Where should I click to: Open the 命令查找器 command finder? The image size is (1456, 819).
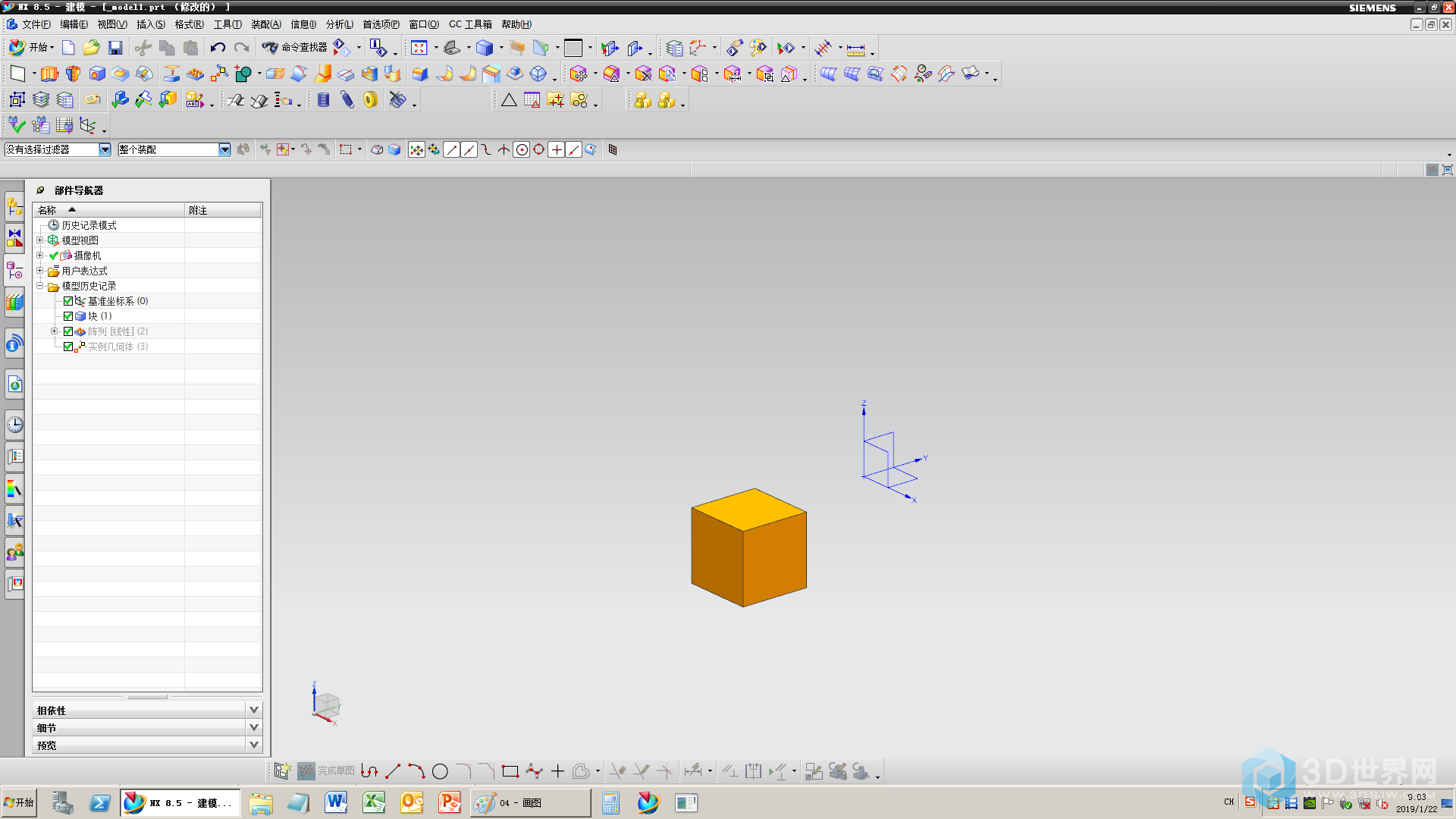tap(294, 48)
